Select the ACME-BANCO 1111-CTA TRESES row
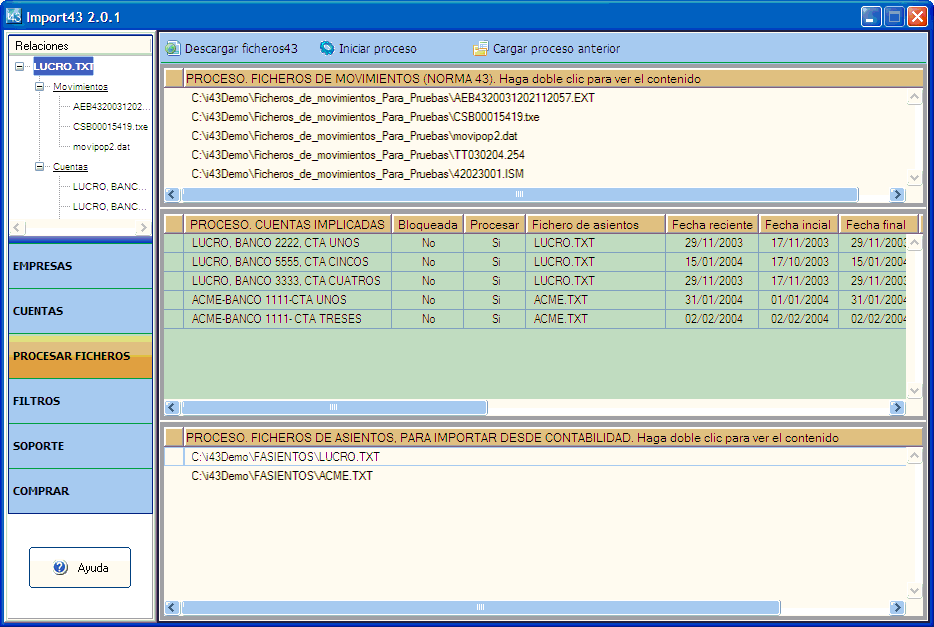Viewport: 934px width, 627px height. (x=276, y=319)
